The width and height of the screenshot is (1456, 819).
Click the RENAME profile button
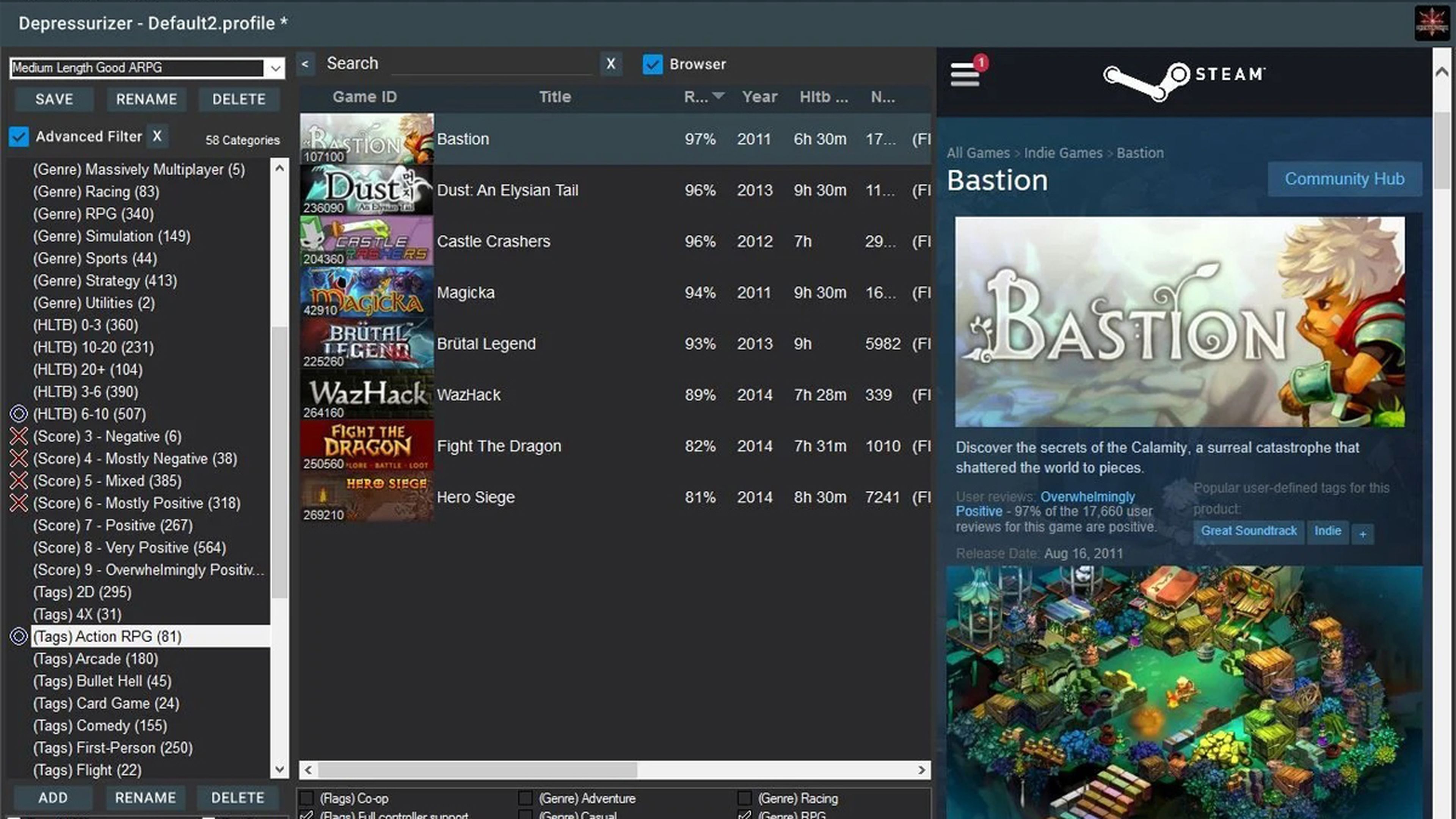146,98
